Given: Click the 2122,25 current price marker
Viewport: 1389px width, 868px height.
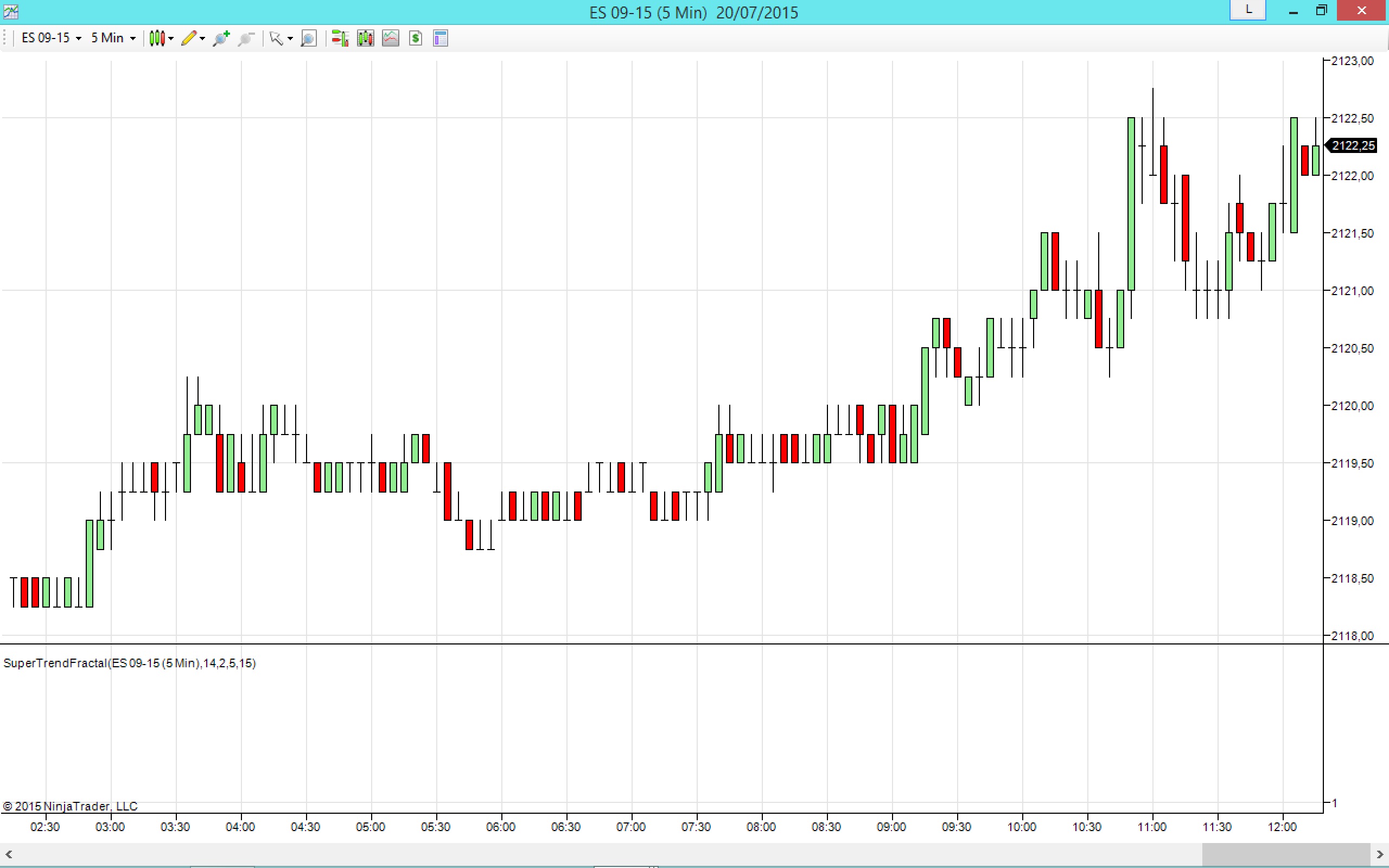Looking at the screenshot, I should click(1353, 146).
